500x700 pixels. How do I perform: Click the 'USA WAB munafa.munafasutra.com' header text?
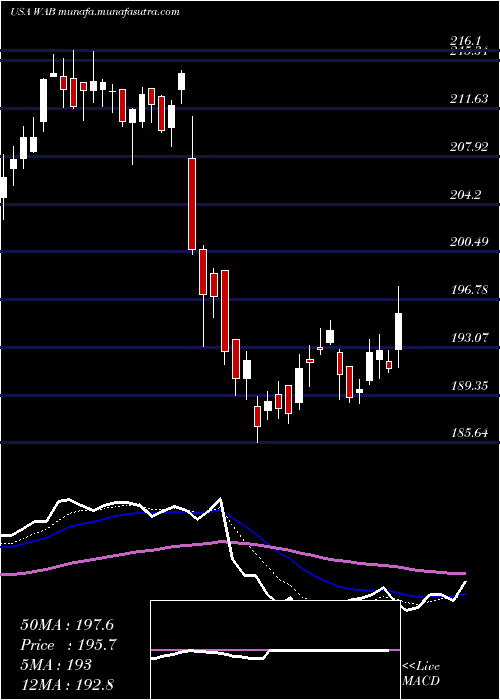[95, 12]
